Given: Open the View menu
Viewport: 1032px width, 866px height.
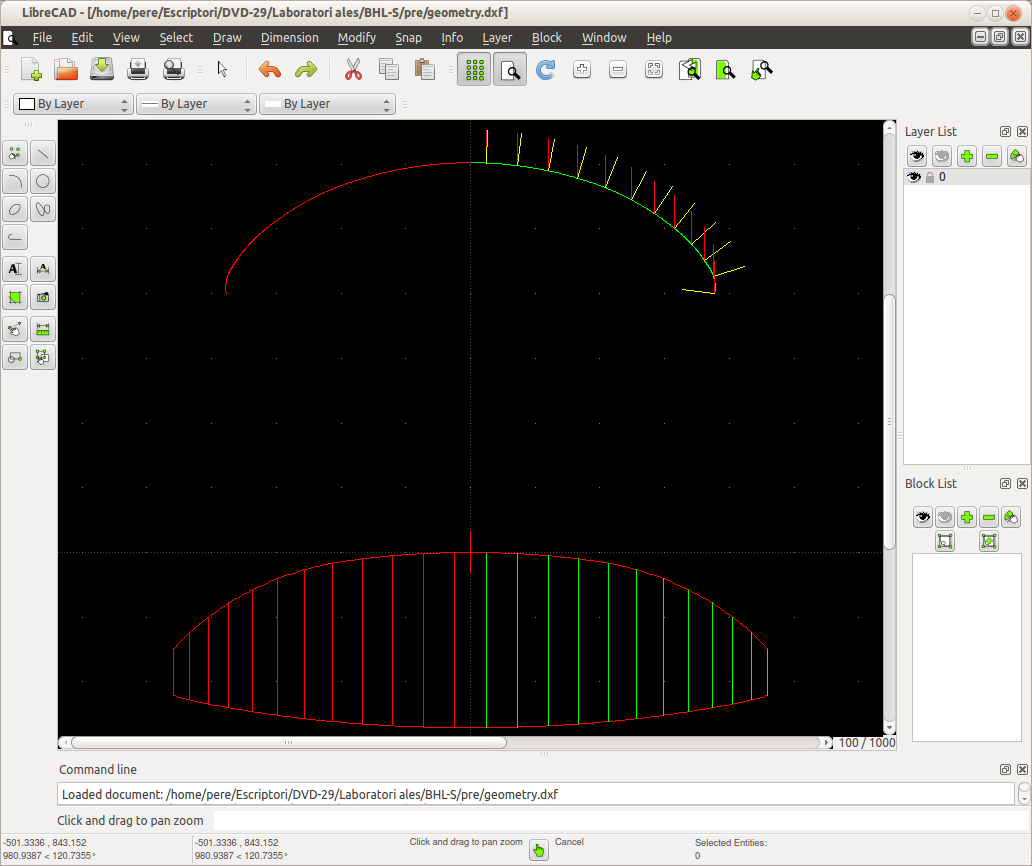Looking at the screenshot, I should coord(126,38).
